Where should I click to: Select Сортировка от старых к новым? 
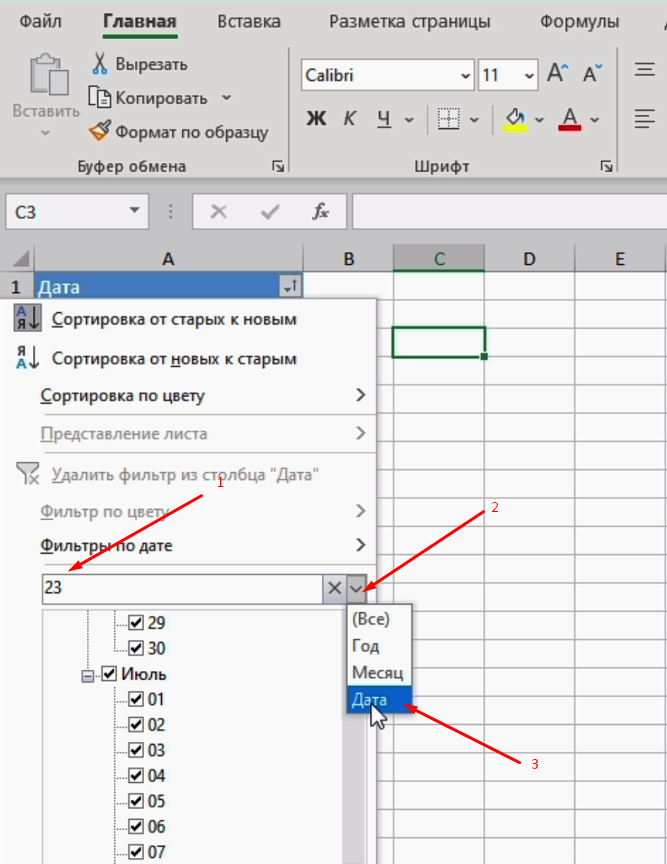[x=174, y=319]
